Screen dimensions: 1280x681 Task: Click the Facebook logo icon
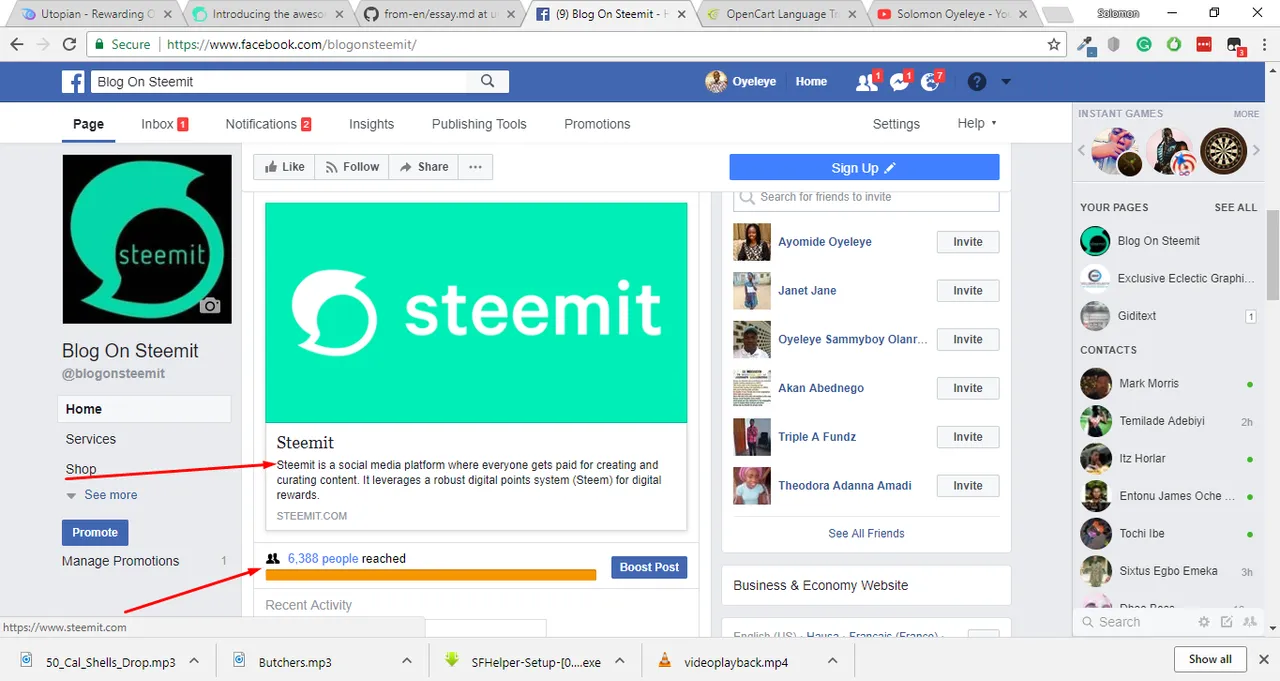tap(72, 82)
